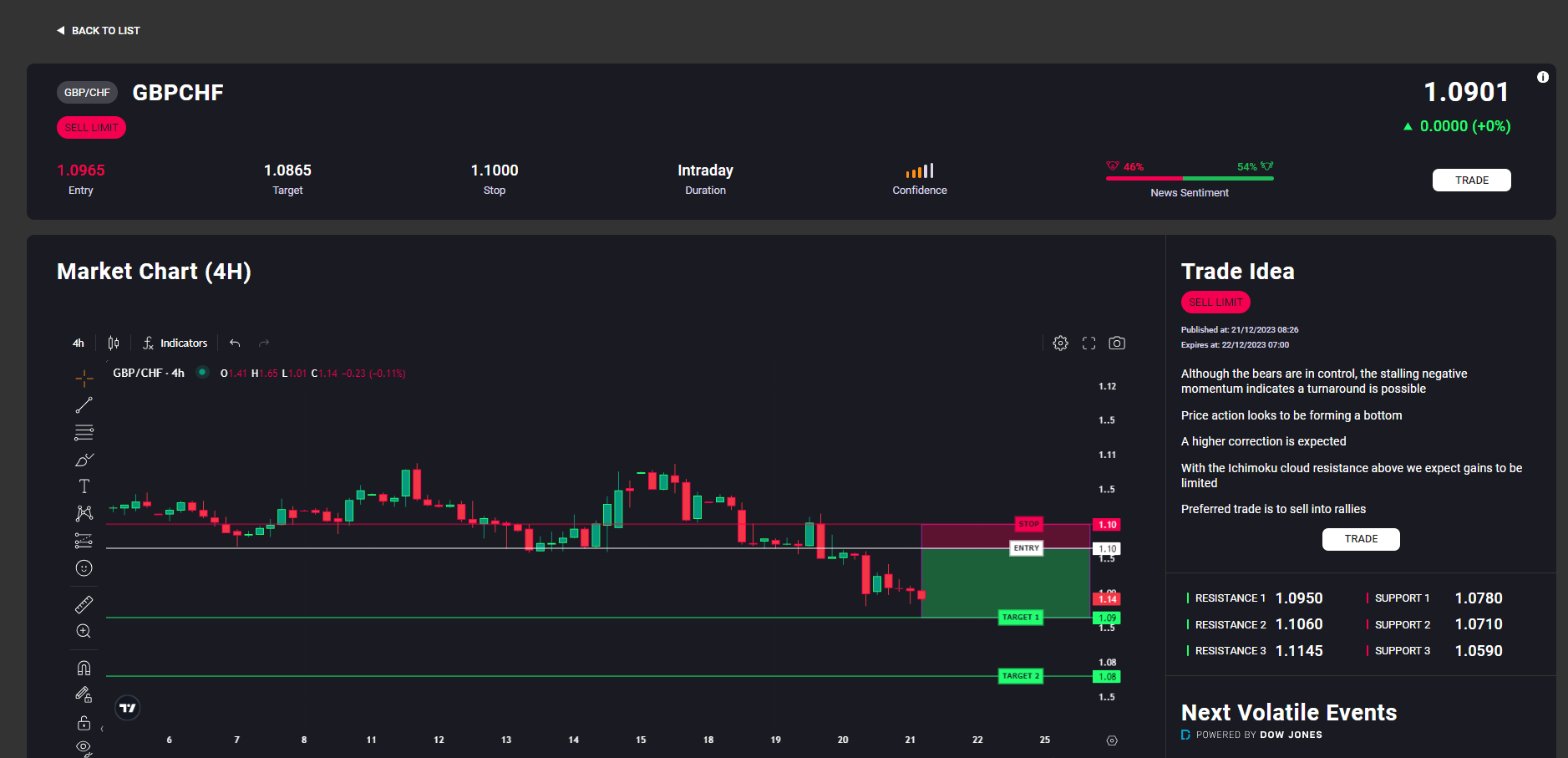Click the TRADE button in the header
Viewport: 1568px width, 758px height.
1471,180
